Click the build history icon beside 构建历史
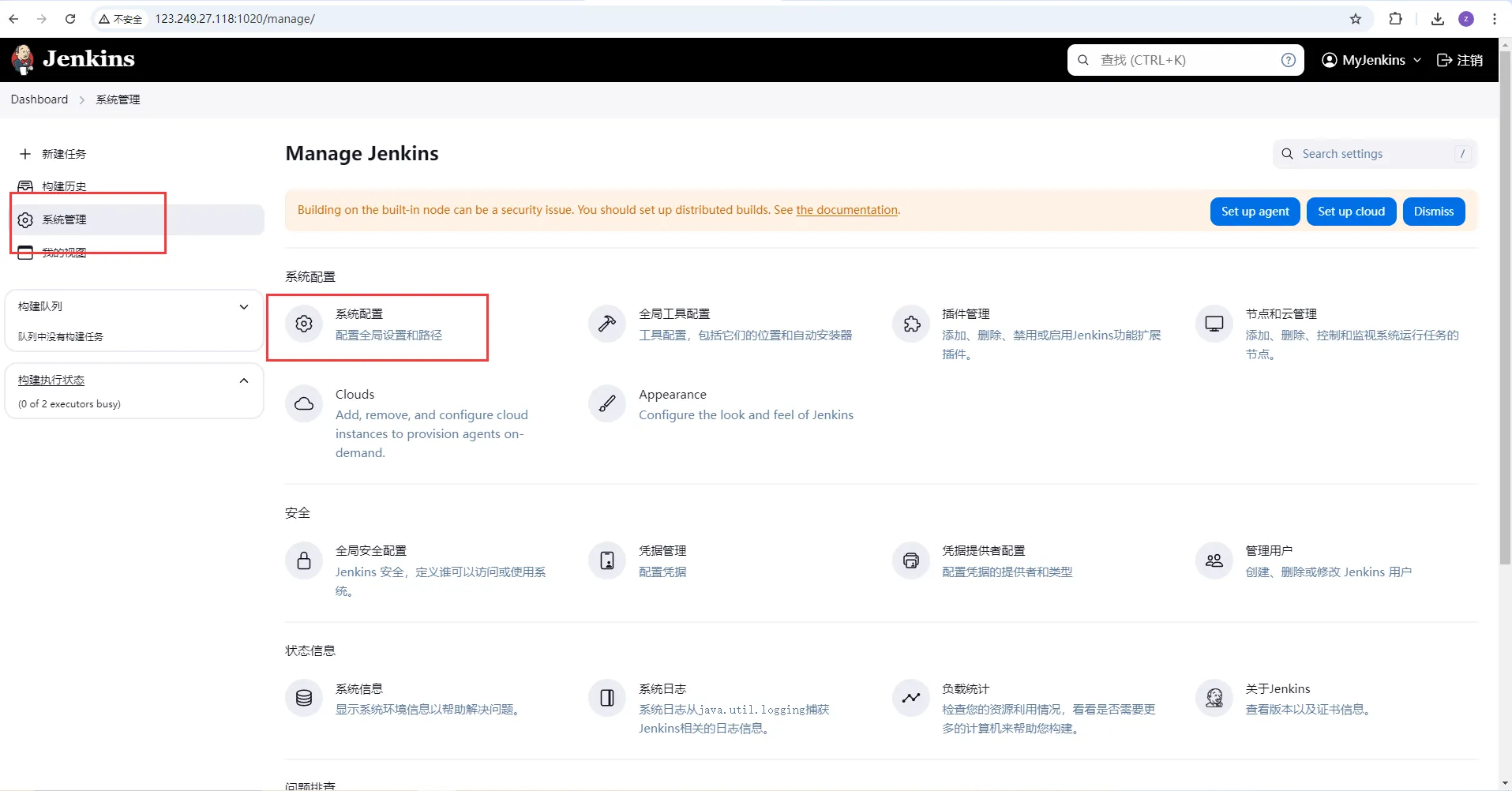The image size is (1512, 791). pyautogui.click(x=25, y=186)
